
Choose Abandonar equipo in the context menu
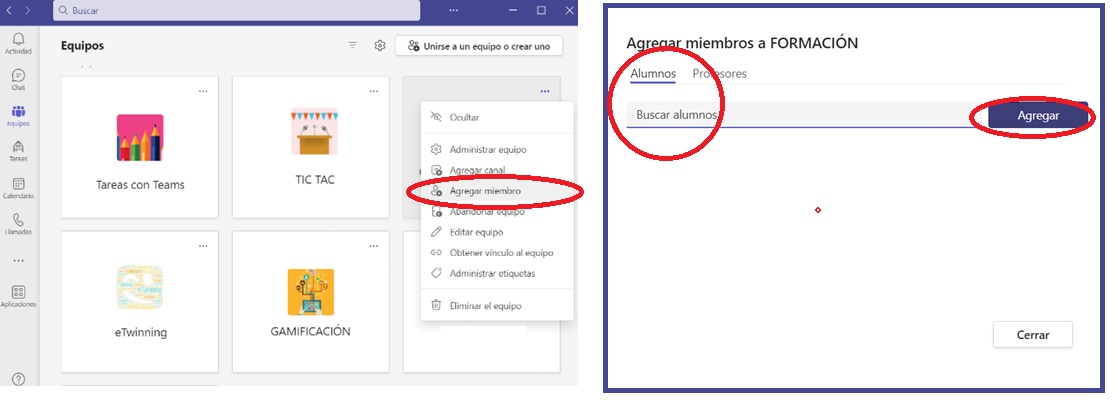tap(497, 212)
